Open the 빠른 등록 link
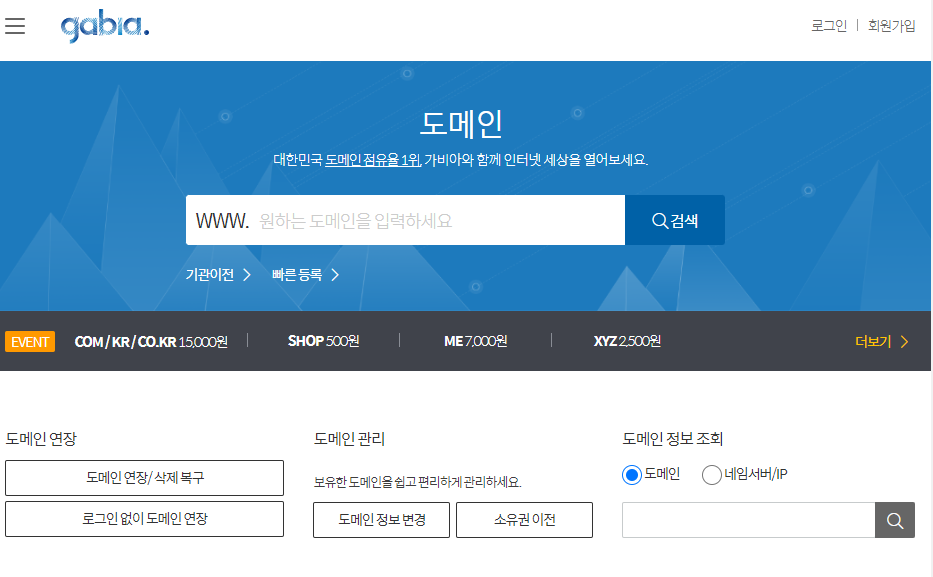Viewport: 933px width, 577px height. pos(305,275)
